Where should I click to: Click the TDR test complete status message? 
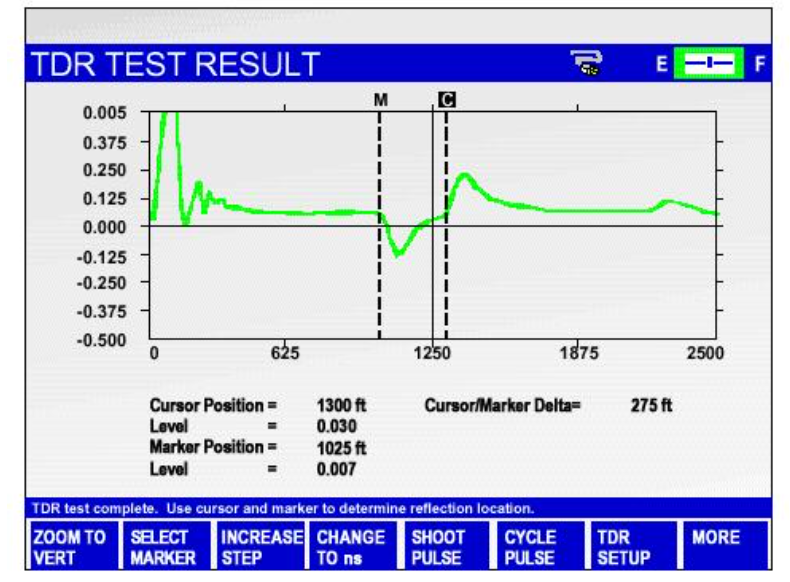[x=283, y=508]
